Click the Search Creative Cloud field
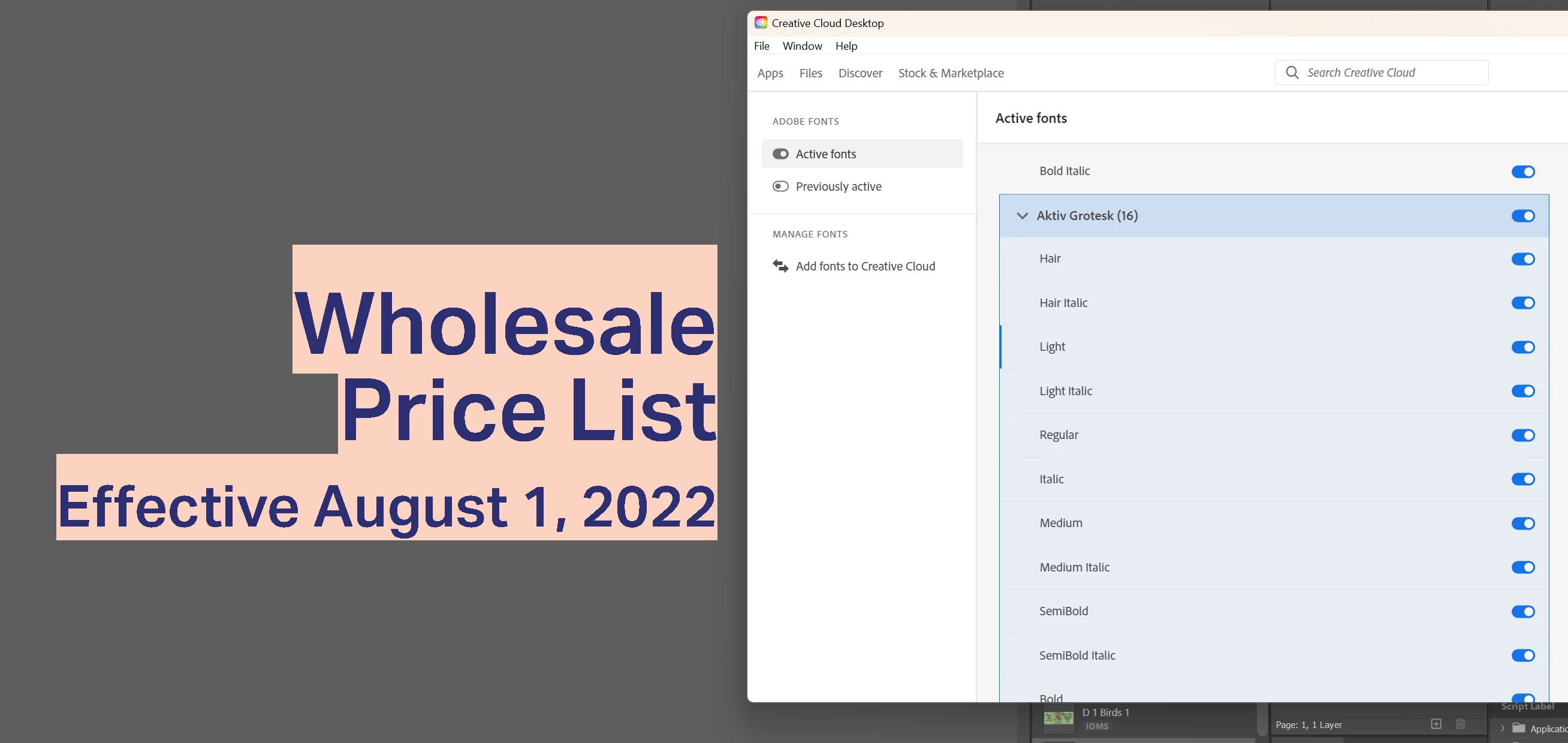 [x=1391, y=73]
